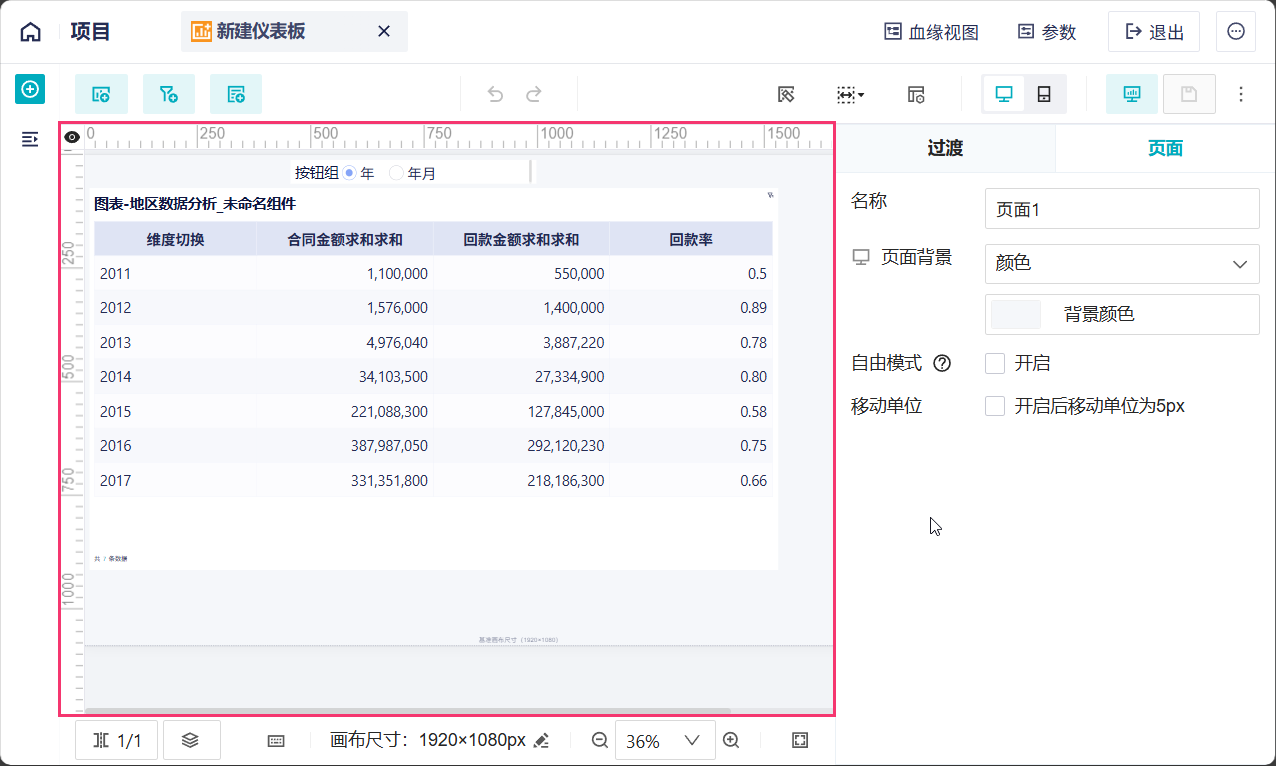Click the format painter style icon
This screenshot has width=1276, height=766.
786,94
